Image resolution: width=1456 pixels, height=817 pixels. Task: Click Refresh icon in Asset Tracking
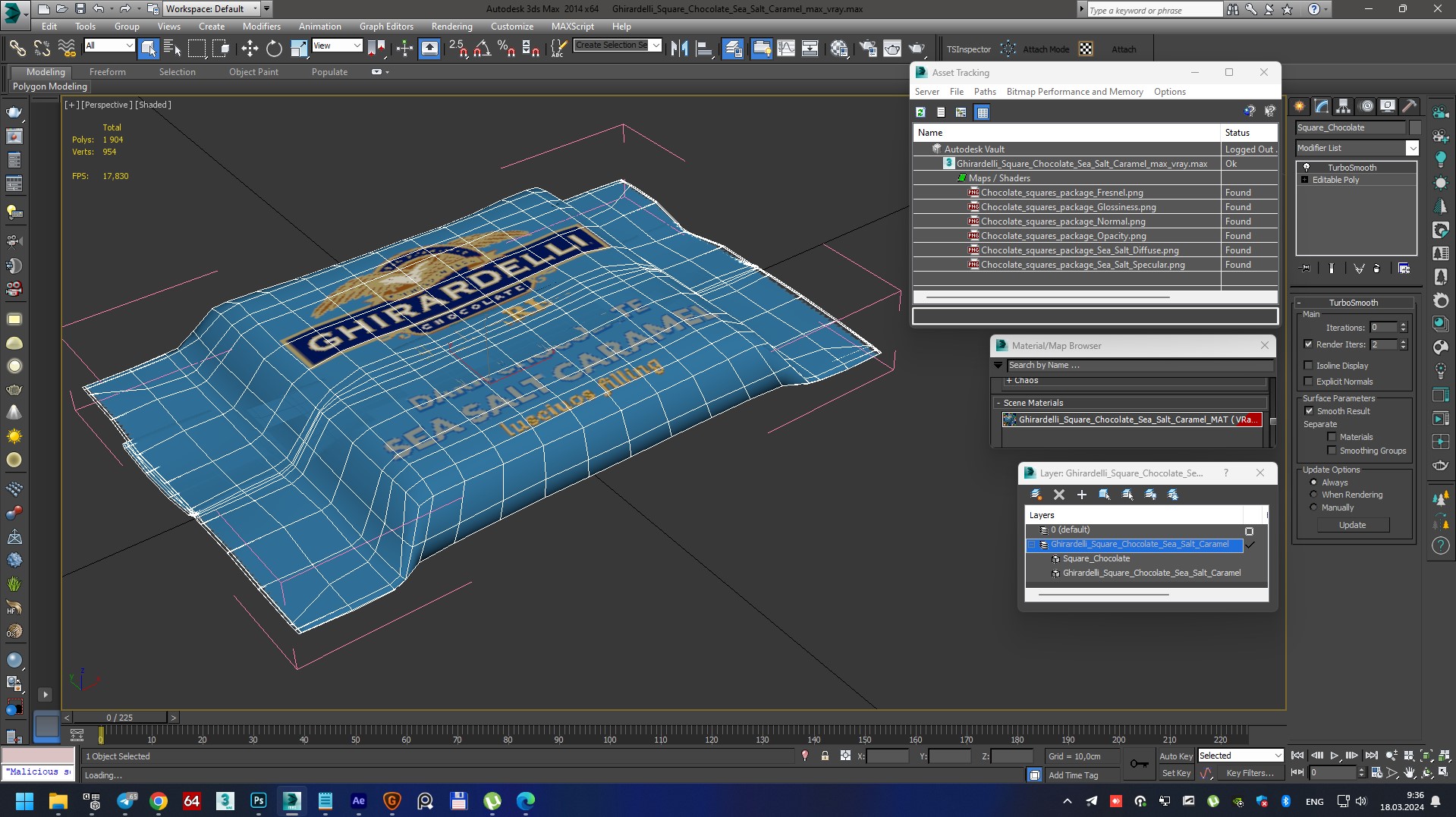click(x=920, y=112)
